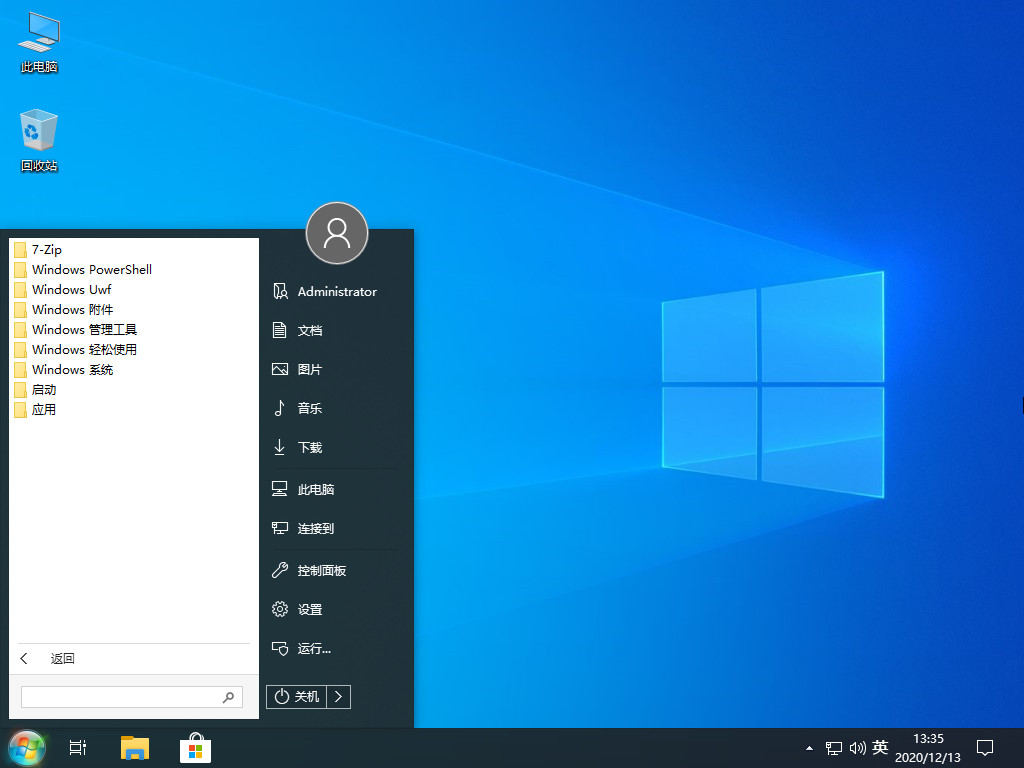Select Windows PowerShell in the app list
This screenshot has height=768, width=1024.
pyautogui.click(x=90, y=269)
